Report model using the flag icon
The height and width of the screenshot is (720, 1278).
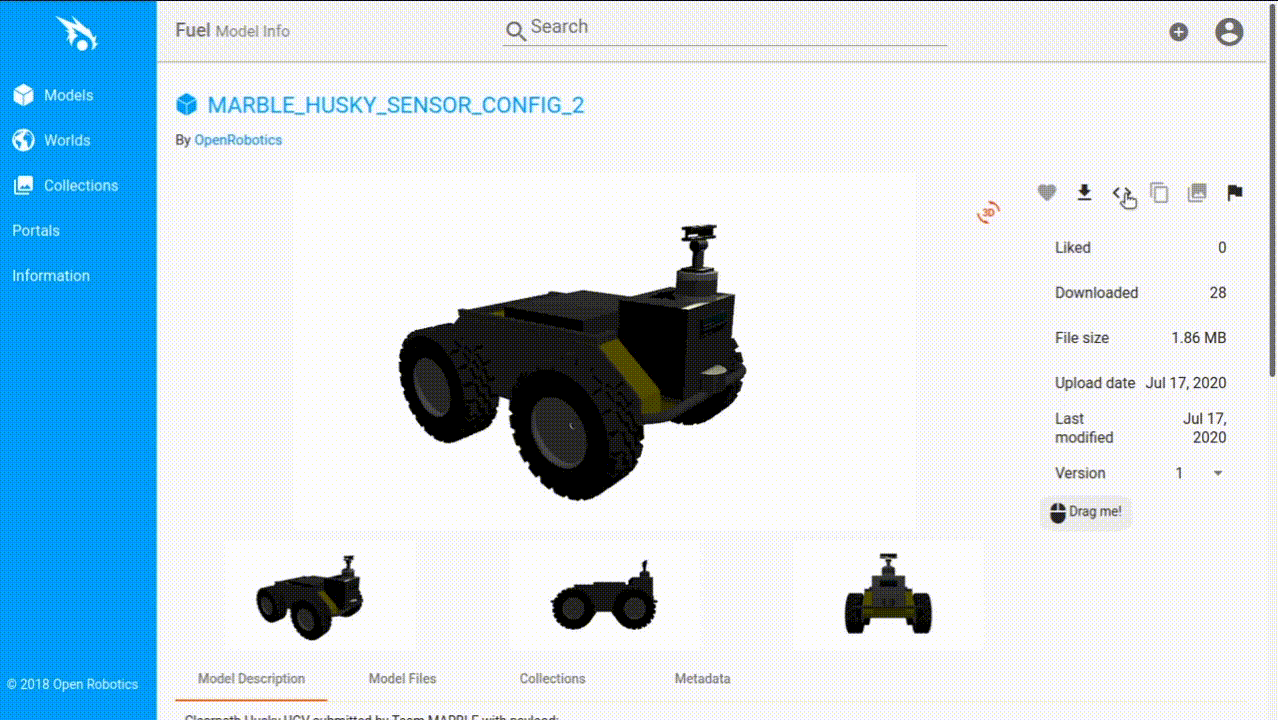tap(1235, 193)
